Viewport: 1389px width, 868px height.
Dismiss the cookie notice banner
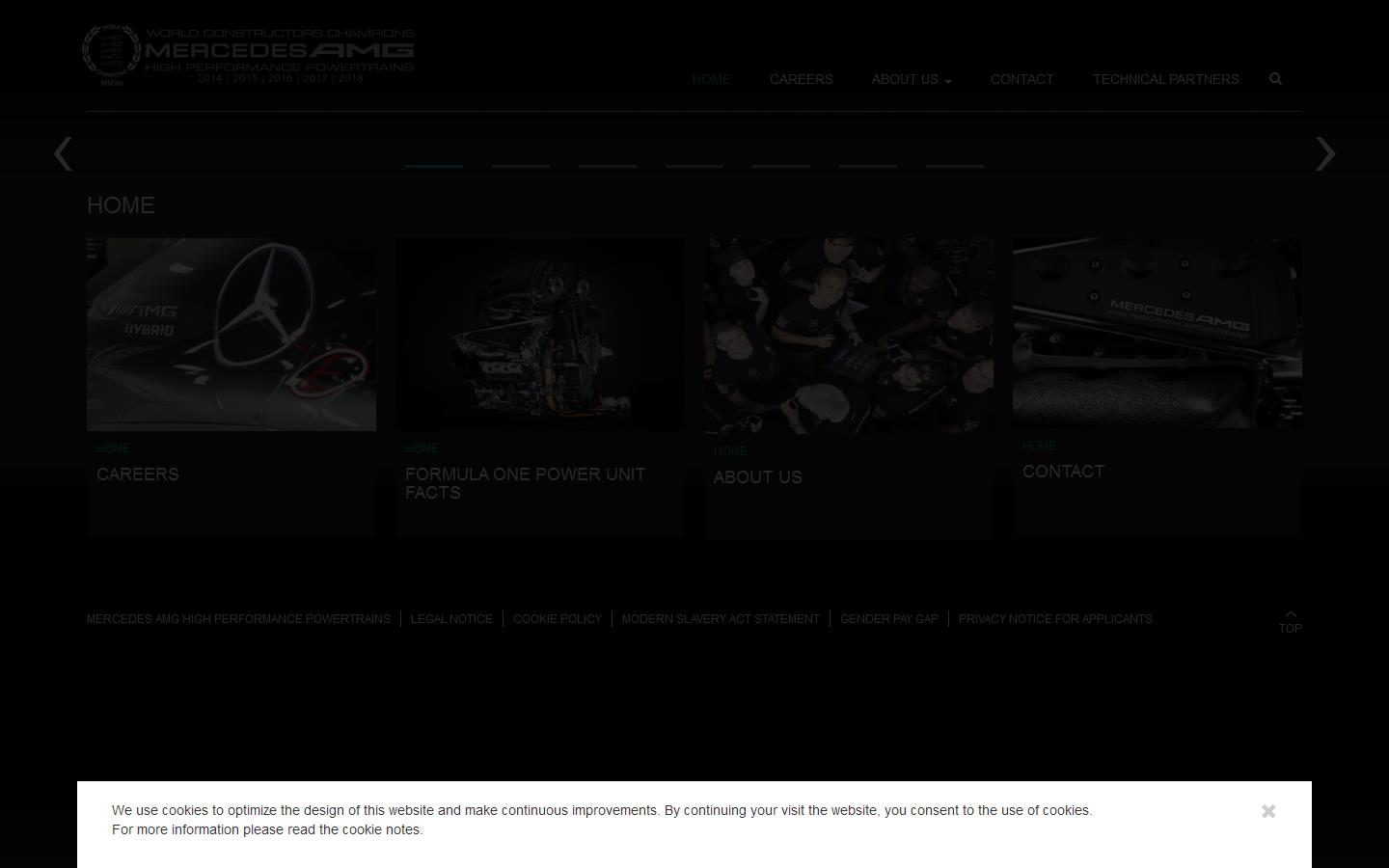[1267, 811]
